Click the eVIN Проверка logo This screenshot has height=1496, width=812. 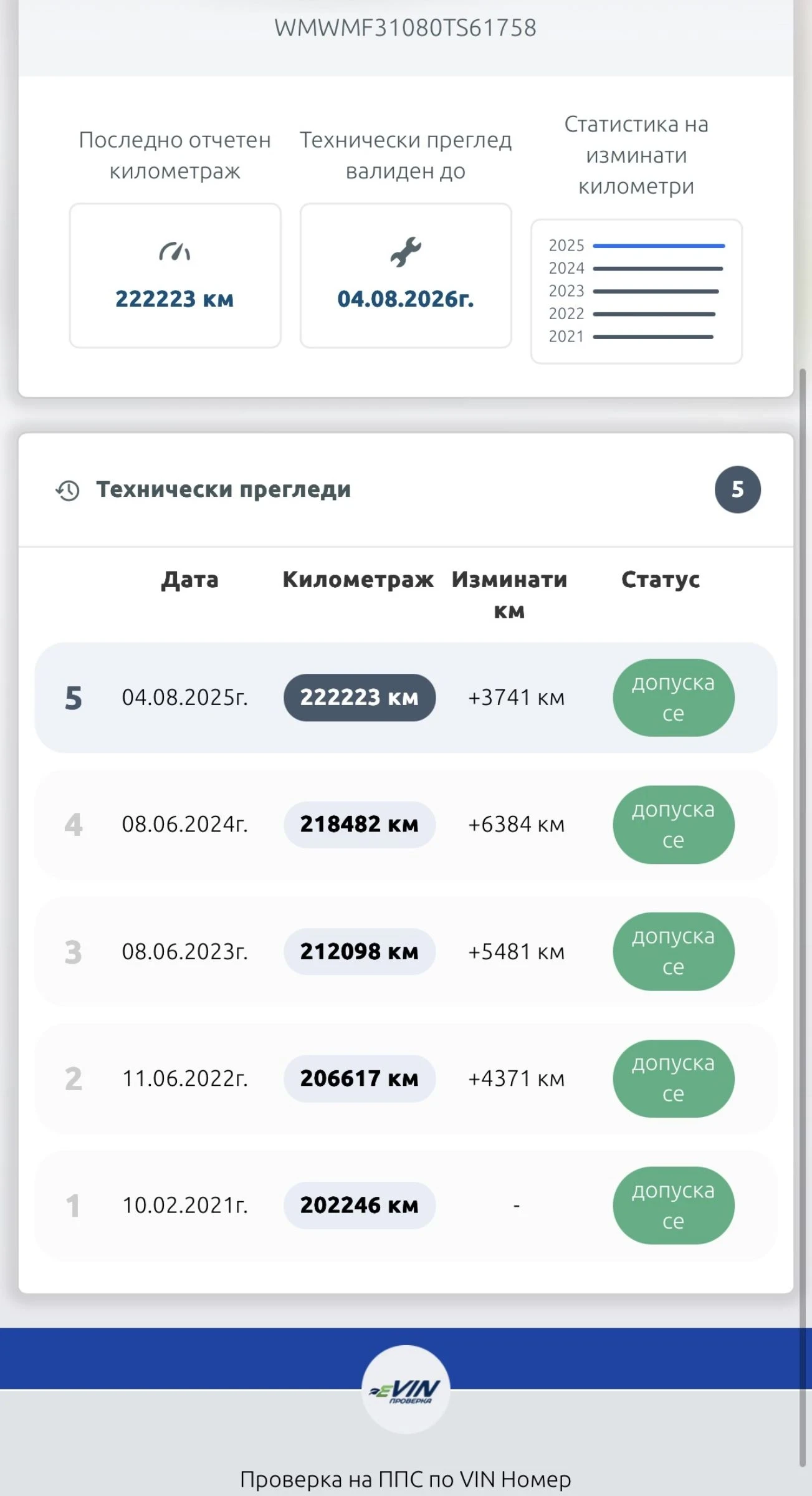click(406, 1389)
